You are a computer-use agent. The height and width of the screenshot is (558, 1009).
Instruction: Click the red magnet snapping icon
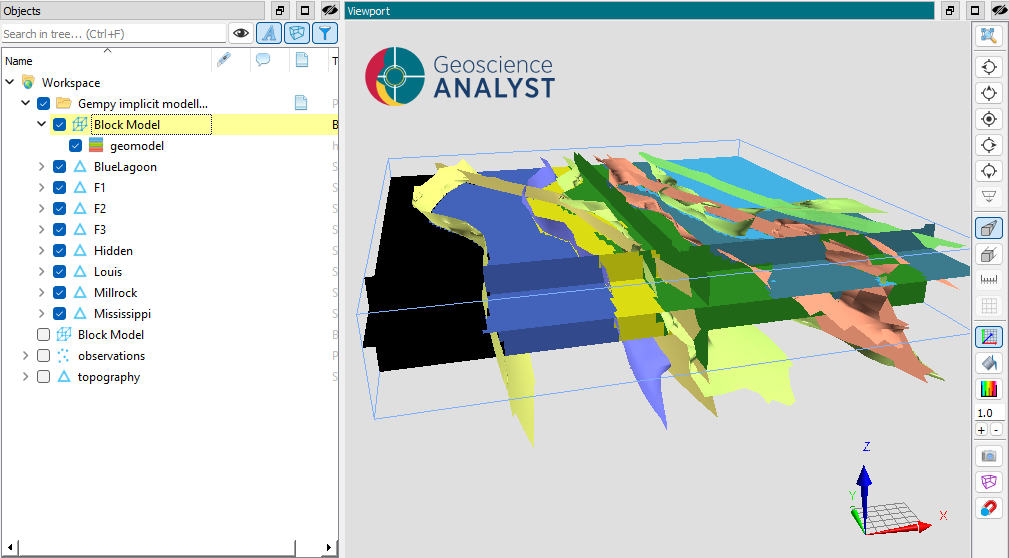[x=989, y=508]
